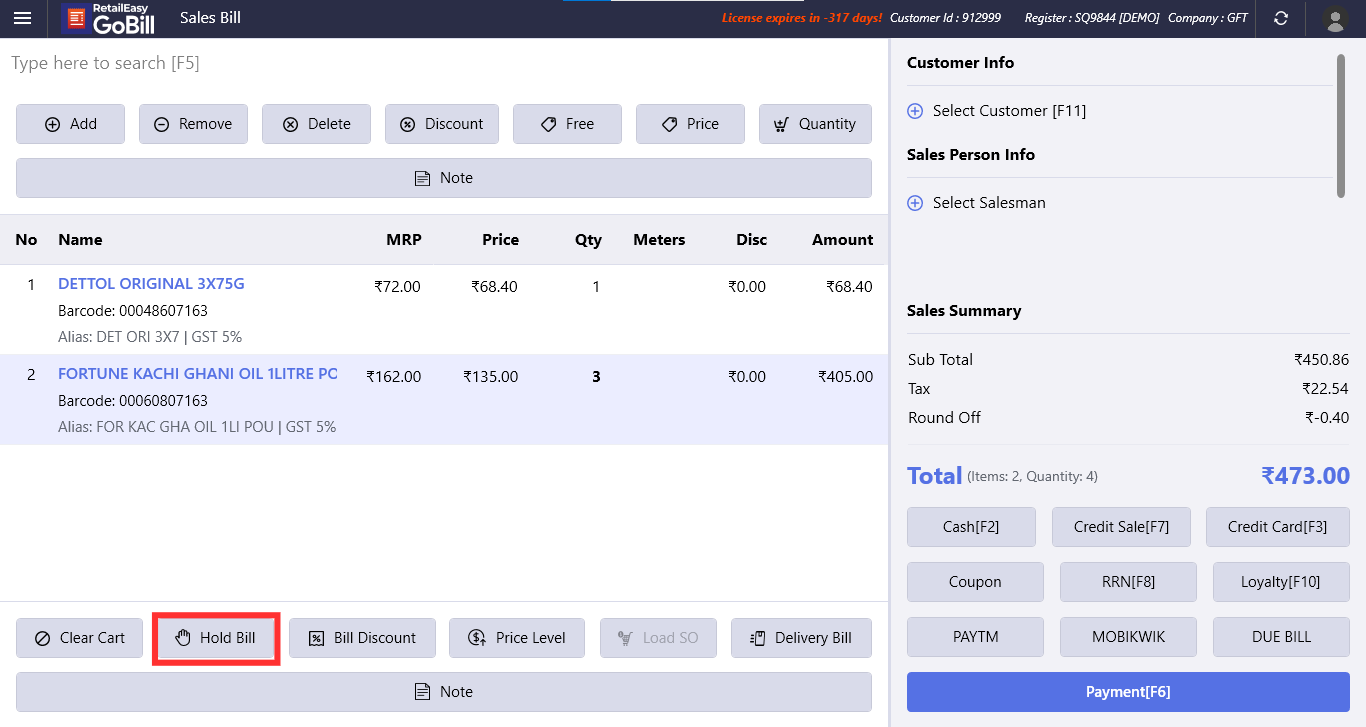Image resolution: width=1366 pixels, height=727 pixels.
Task: Select the Loyalty[F10] payment option
Action: [x=1281, y=582]
